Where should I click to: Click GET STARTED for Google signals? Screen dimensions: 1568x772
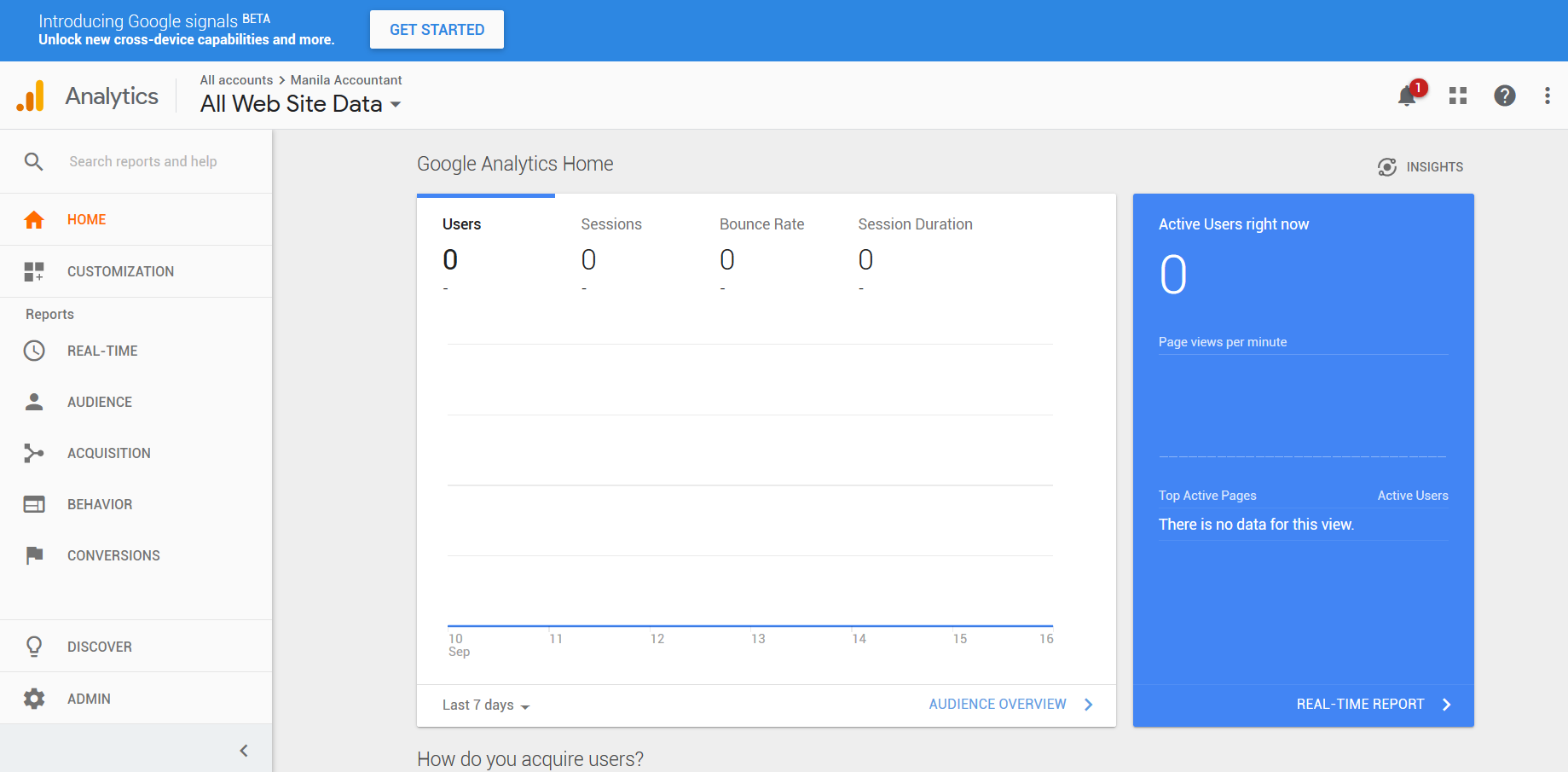point(436,29)
